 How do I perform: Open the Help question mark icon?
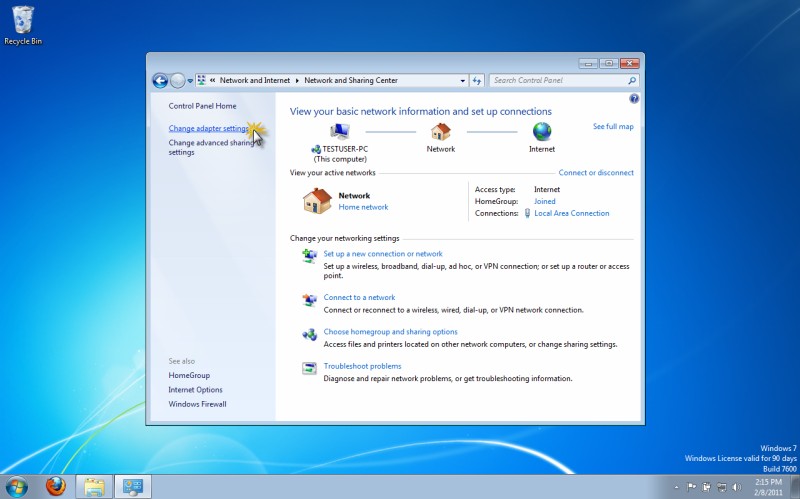(634, 99)
